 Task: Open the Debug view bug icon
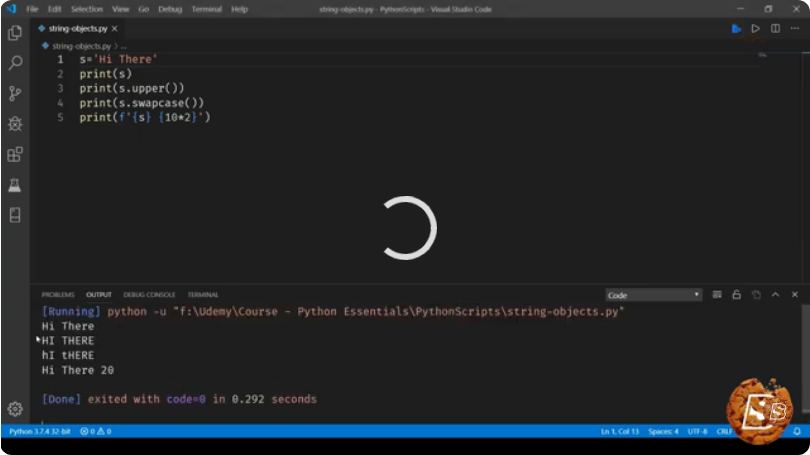(15, 124)
